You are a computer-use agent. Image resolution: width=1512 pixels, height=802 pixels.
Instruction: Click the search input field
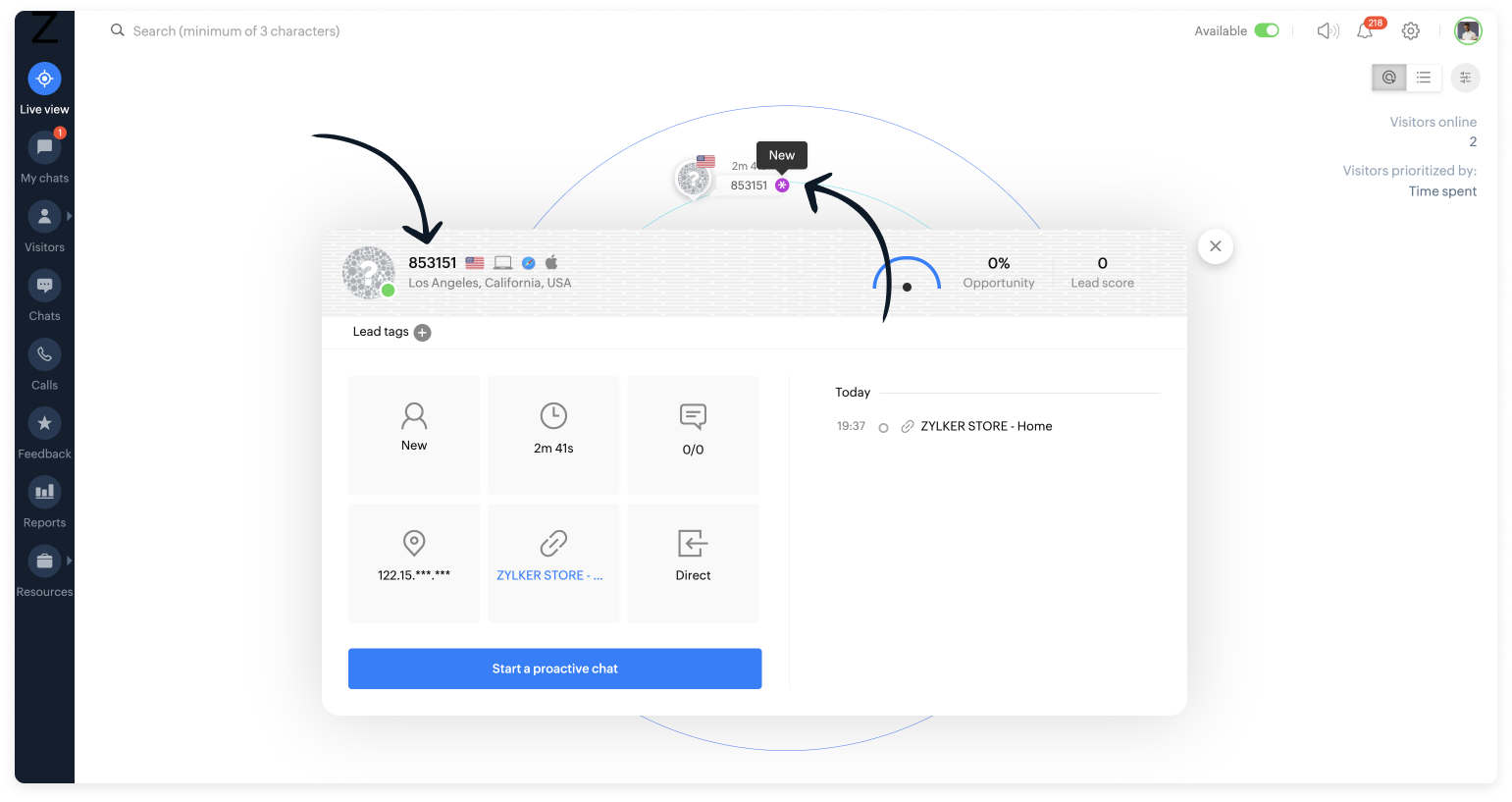point(235,31)
